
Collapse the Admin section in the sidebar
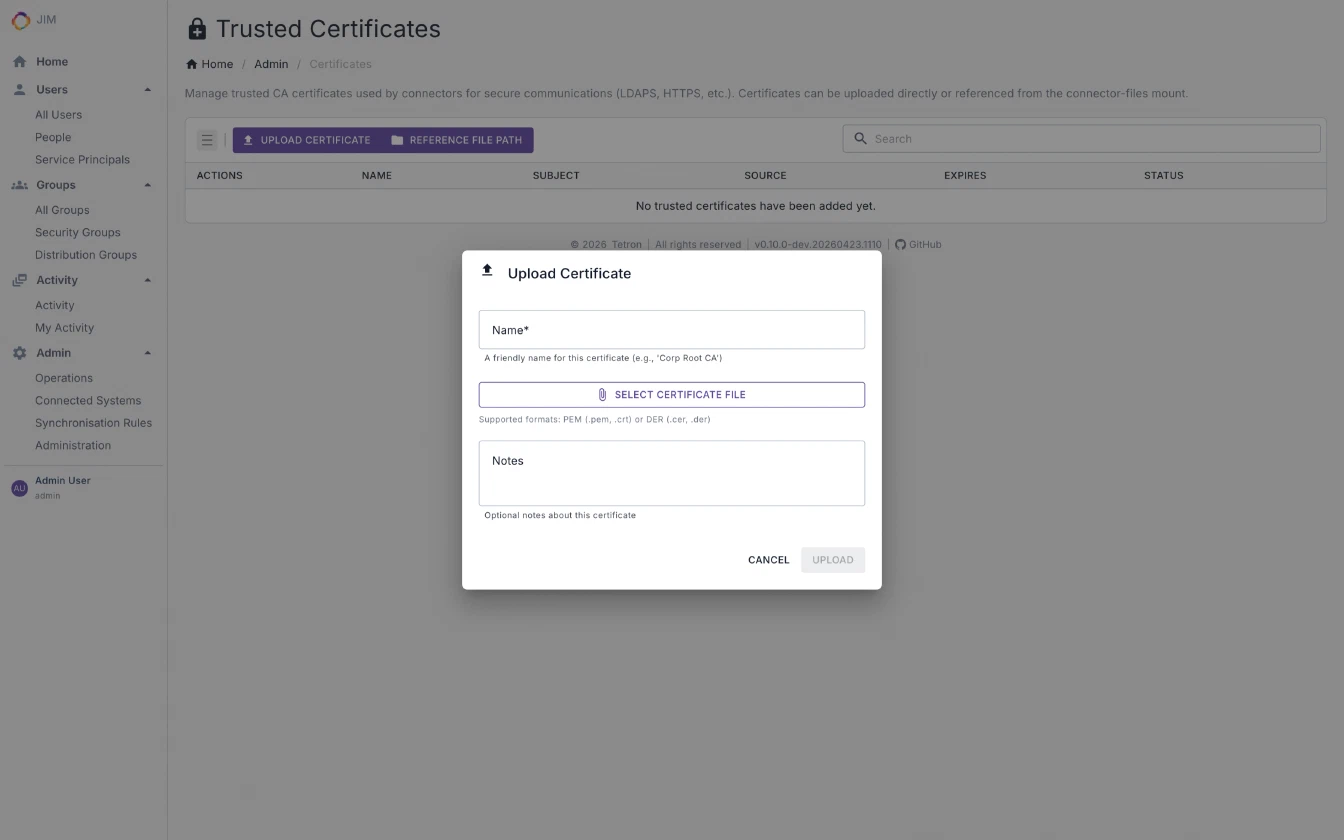click(x=147, y=352)
